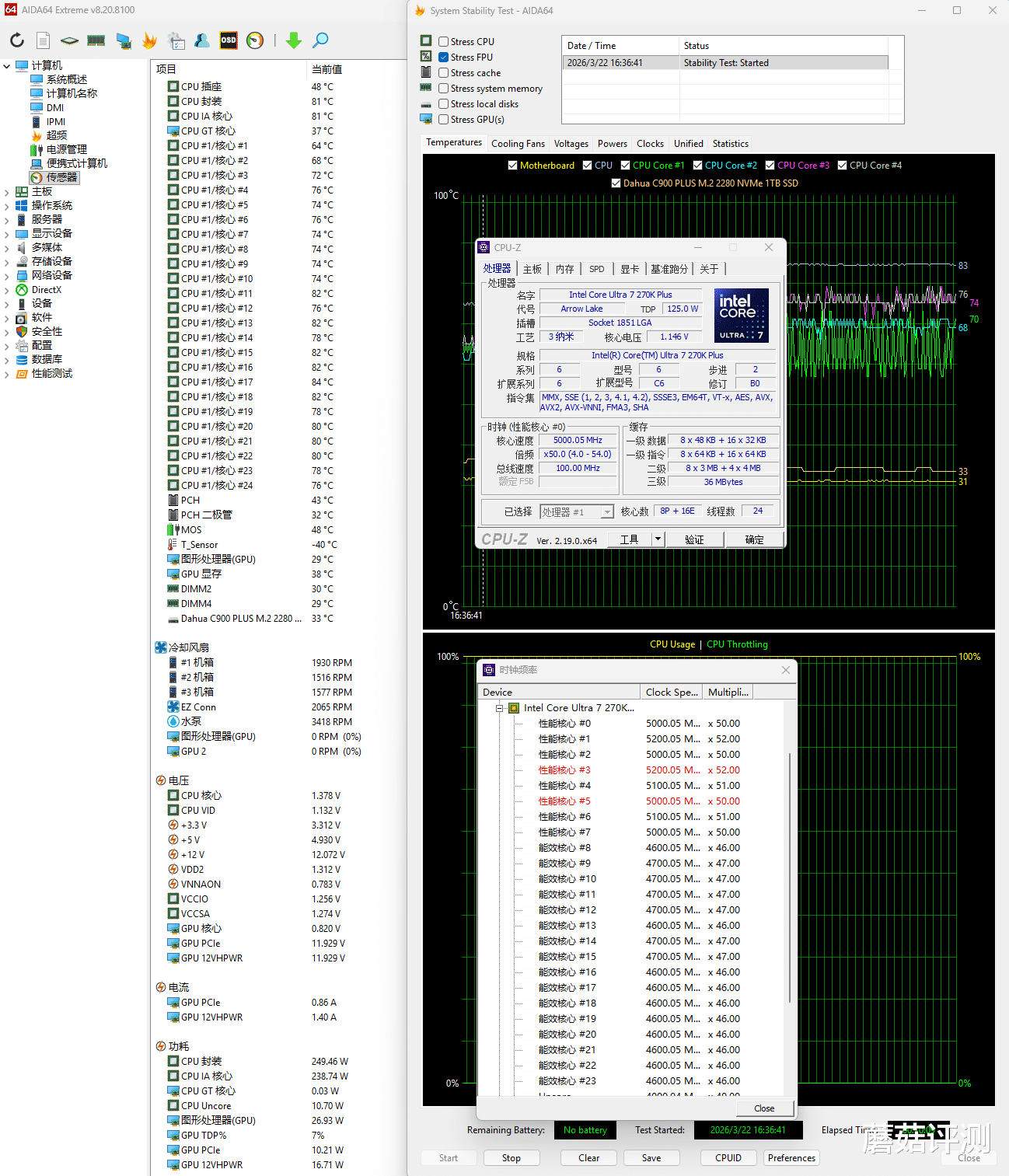Click the gear-and-checklist toolbar icon
This screenshot has height=1176, width=1009.
click(176, 40)
